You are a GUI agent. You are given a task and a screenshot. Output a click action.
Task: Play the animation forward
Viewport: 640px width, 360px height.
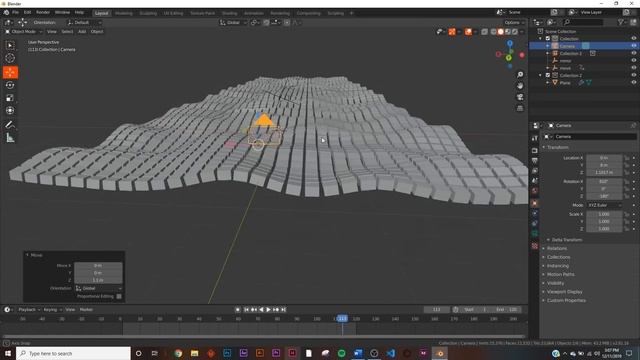(268, 310)
